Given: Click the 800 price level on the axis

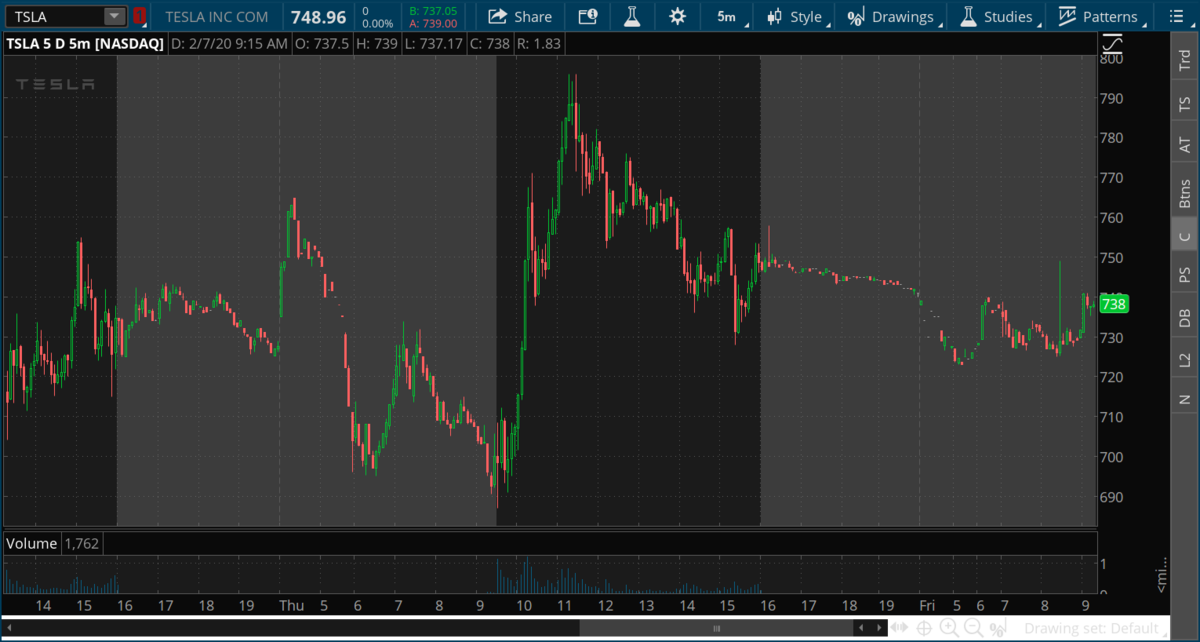Looking at the screenshot, I should click(x=1111, y=58).
